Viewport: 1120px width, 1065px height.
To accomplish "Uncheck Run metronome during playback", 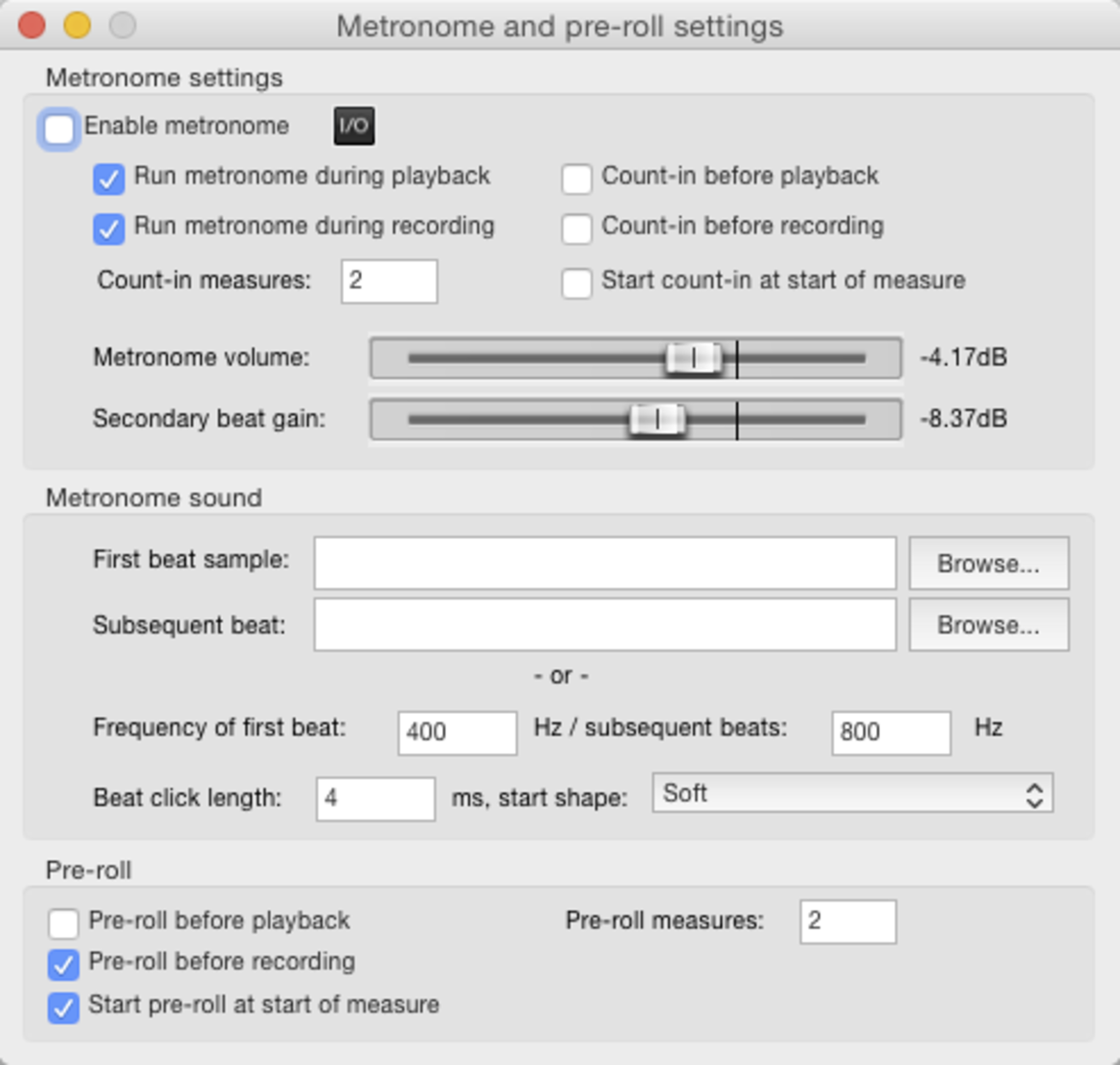I will pyautogui.click(x=108, y=178).
